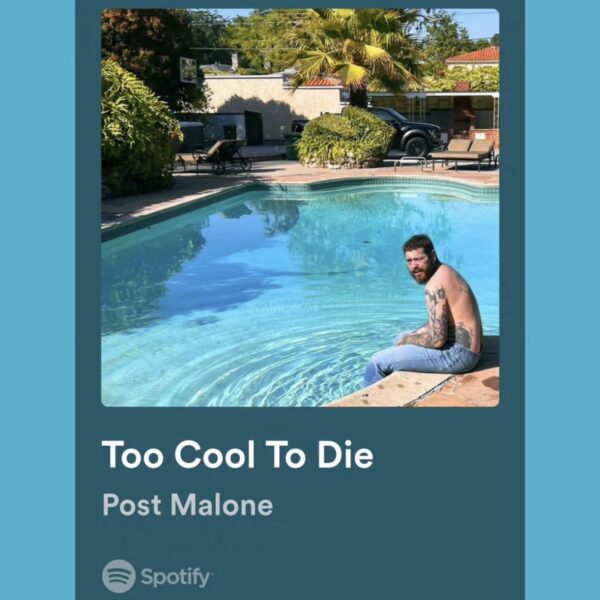Screen dimensions: 600x600
Task: Click the red tile roof house
Action: pyautogui.click(x=474, y=57)
